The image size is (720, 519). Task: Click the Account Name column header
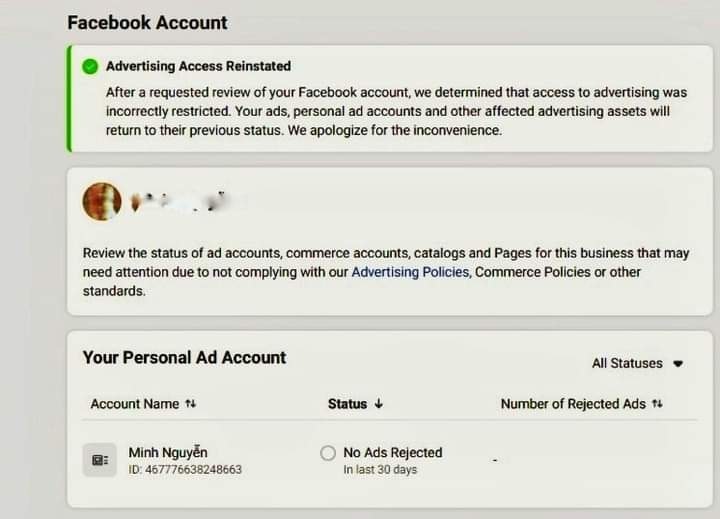click(135, 404)
